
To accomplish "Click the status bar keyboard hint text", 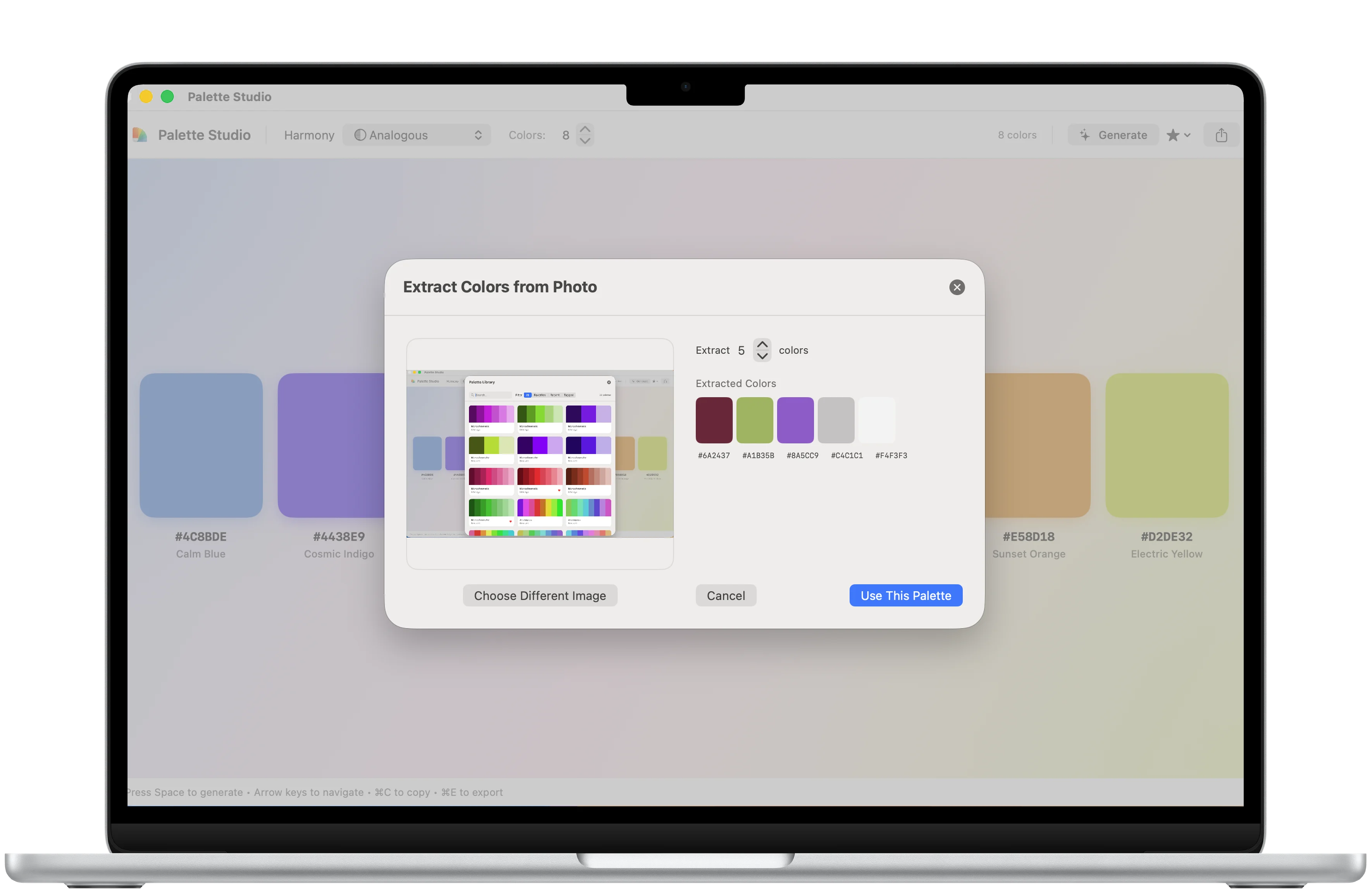I will point(315,792).
